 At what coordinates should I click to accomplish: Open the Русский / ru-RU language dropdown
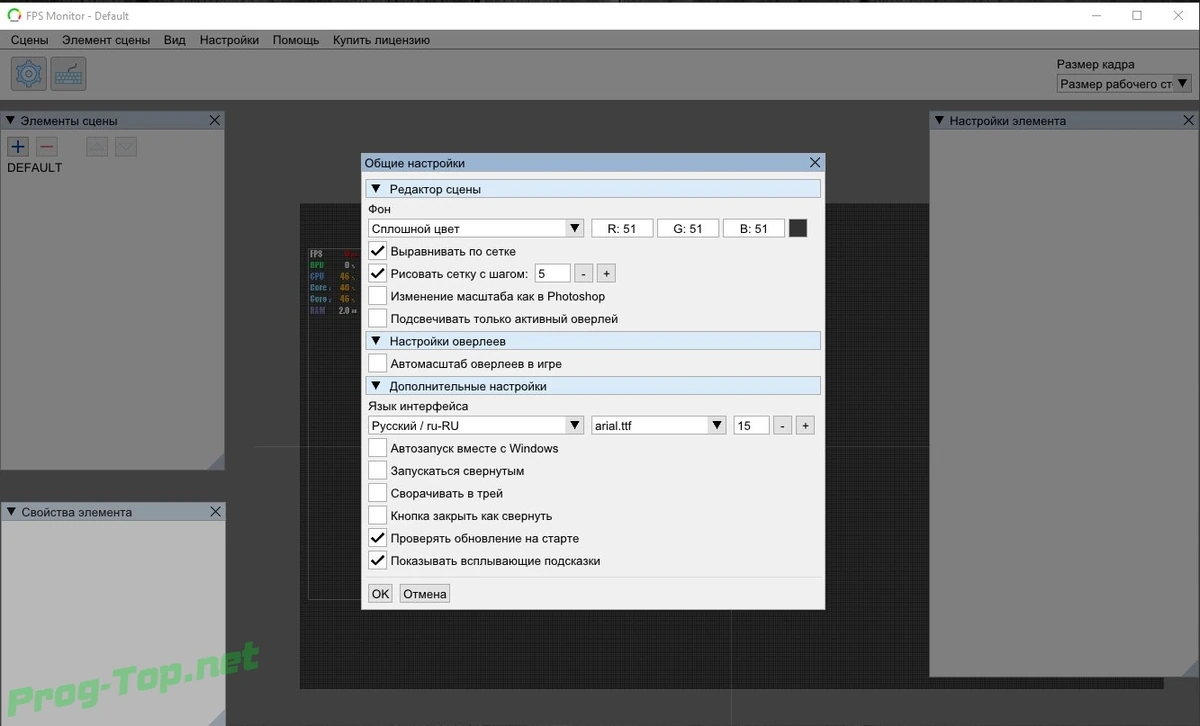(x=476, y=425)
